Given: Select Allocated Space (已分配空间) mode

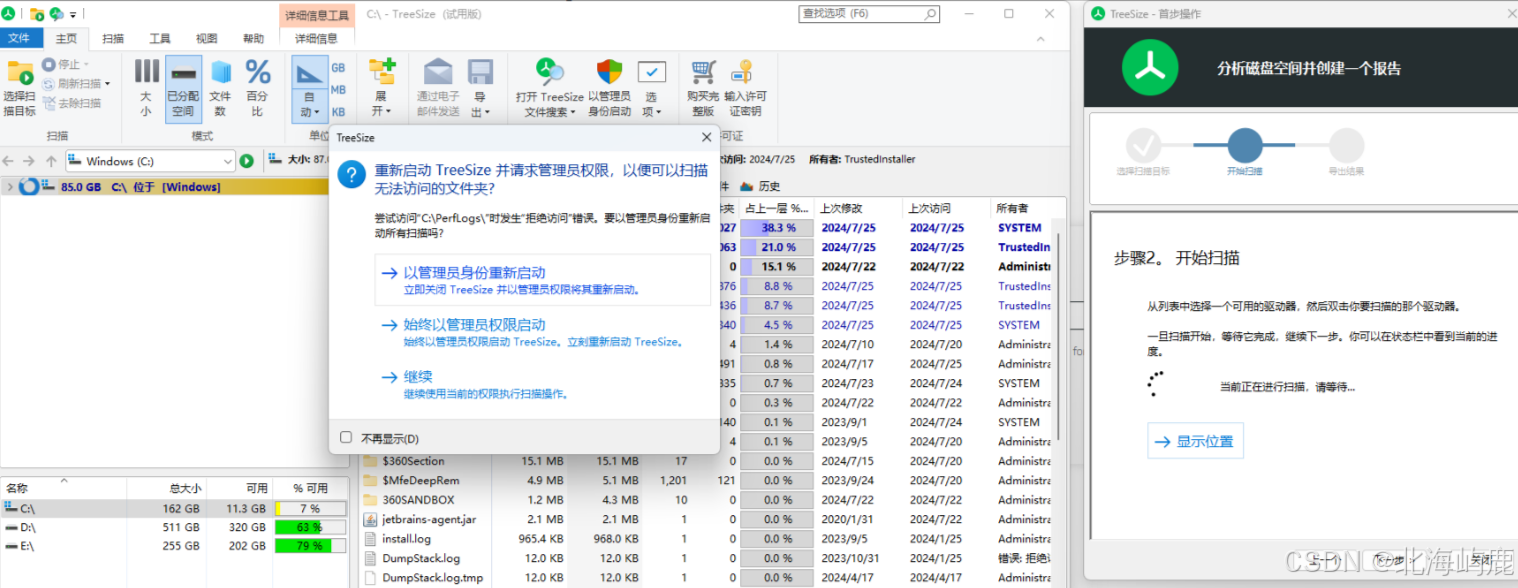Looking at the screenshot, I should pos(183,88).
